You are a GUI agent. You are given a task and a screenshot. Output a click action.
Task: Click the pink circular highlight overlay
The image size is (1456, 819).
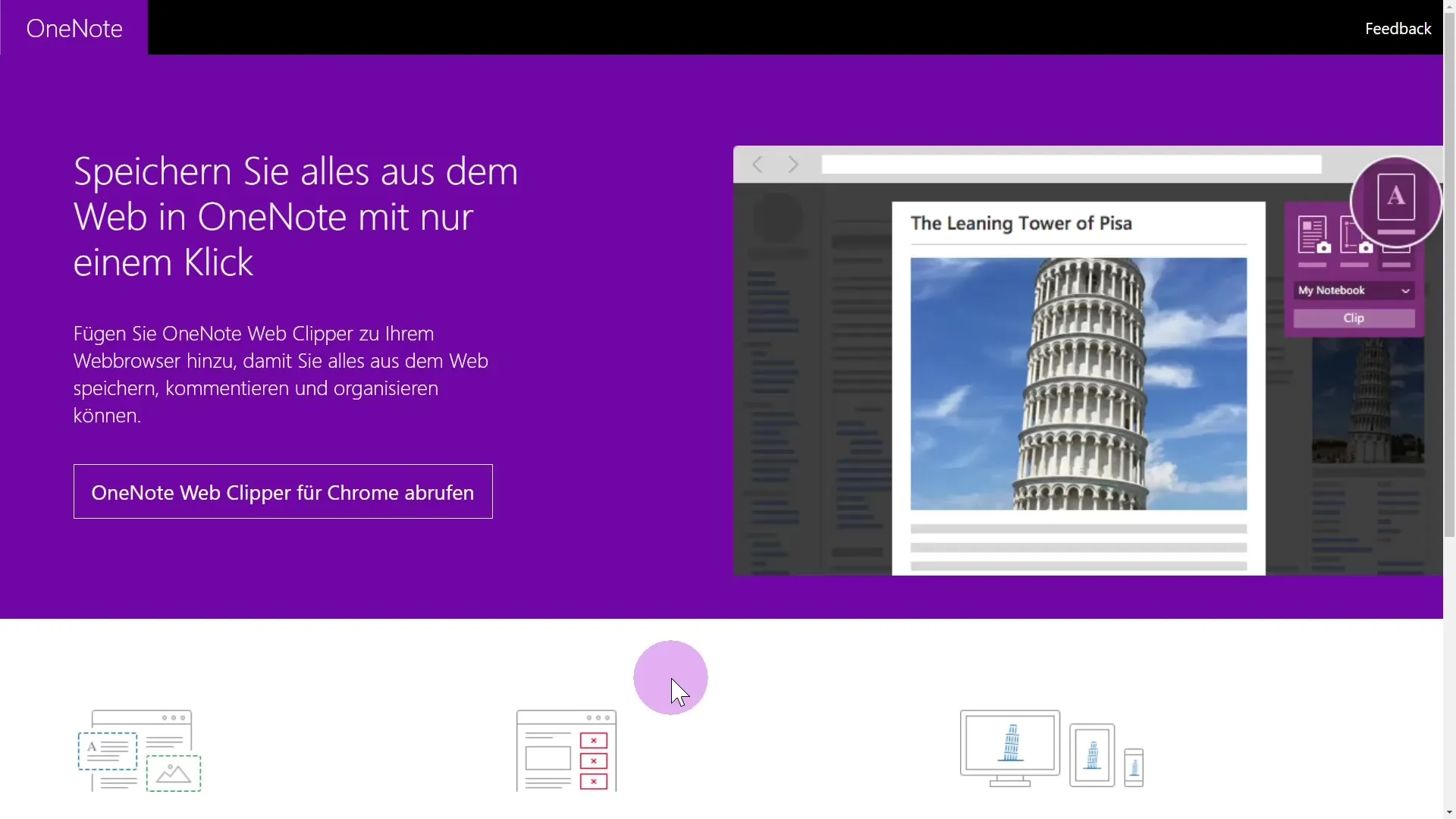(670, 676)
